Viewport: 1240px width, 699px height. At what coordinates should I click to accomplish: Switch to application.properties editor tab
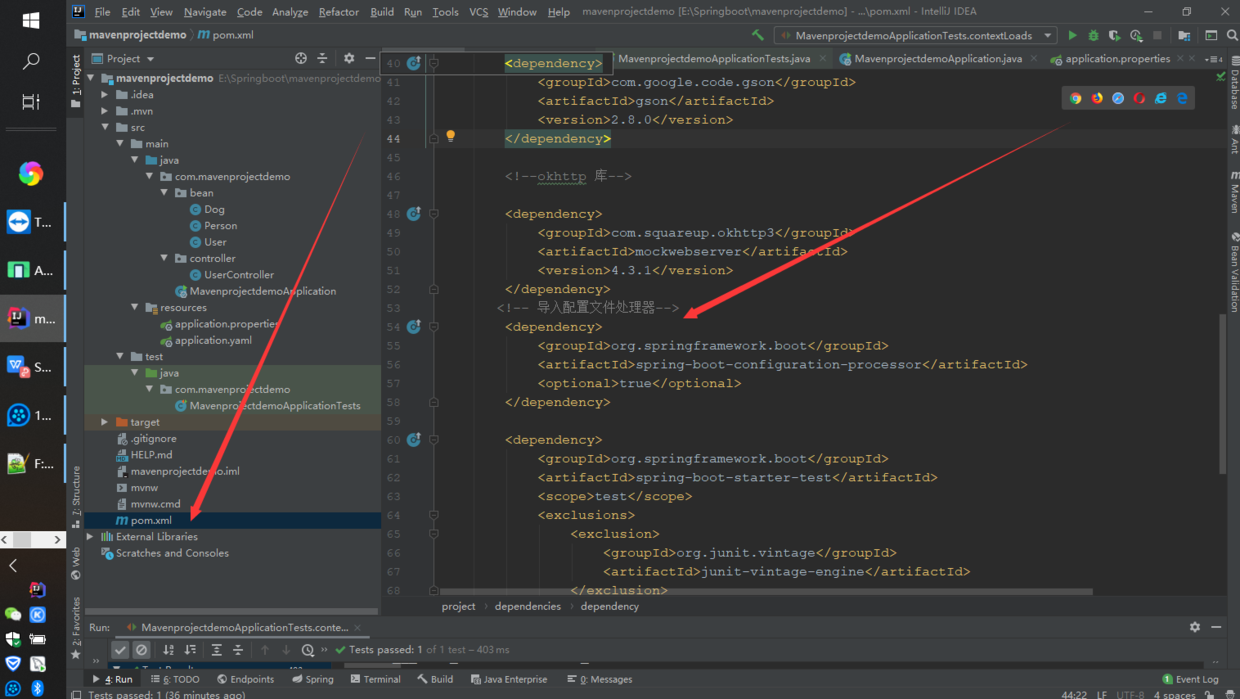pyautogui.click(x=1116, y=59)
